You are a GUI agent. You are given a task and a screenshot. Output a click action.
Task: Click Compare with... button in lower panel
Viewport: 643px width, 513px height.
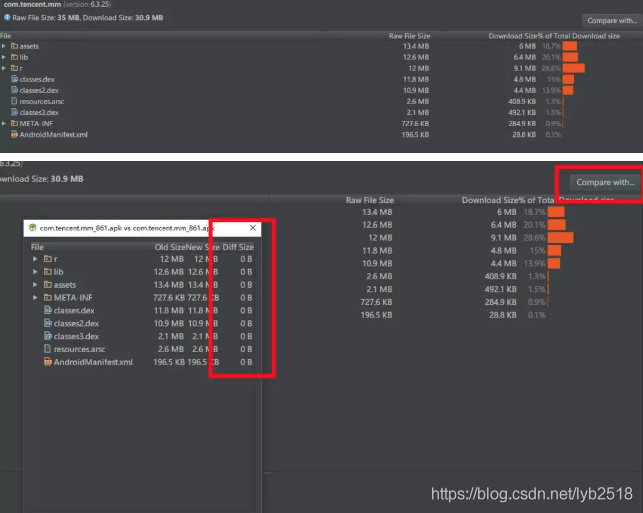[x=605, y=182]
